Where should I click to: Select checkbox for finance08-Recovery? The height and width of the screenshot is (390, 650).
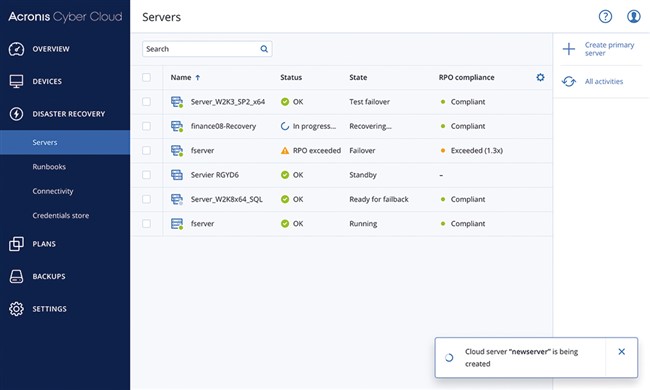(146, 126)
